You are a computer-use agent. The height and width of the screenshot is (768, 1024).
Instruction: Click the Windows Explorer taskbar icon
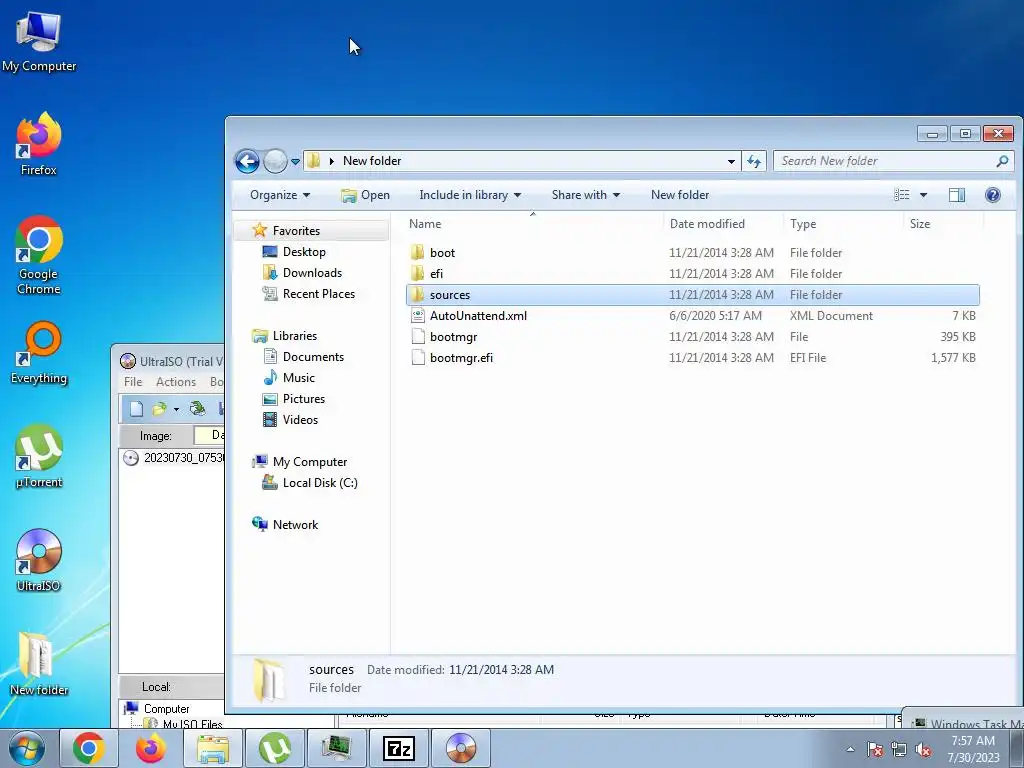point(213,748)
